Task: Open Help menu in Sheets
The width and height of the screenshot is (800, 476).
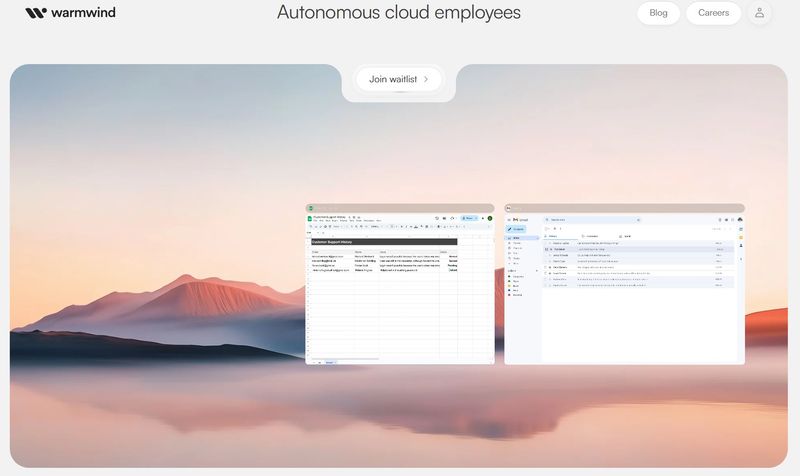Action: [379, 221]
